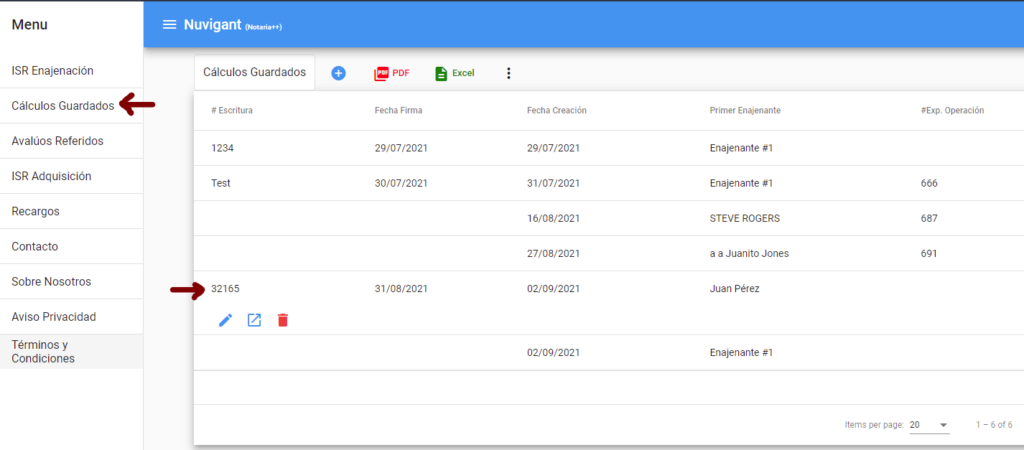Click the 31/07/2021 creation date
1024x450 pixels.
click(x=553, y=184)
